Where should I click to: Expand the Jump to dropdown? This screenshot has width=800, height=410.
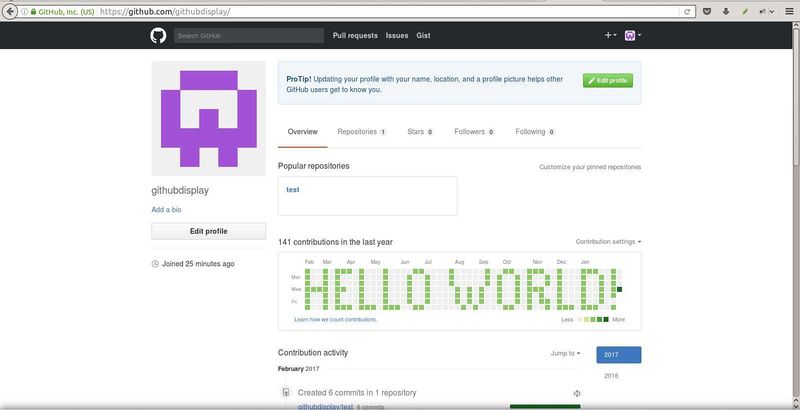[565, 353]
